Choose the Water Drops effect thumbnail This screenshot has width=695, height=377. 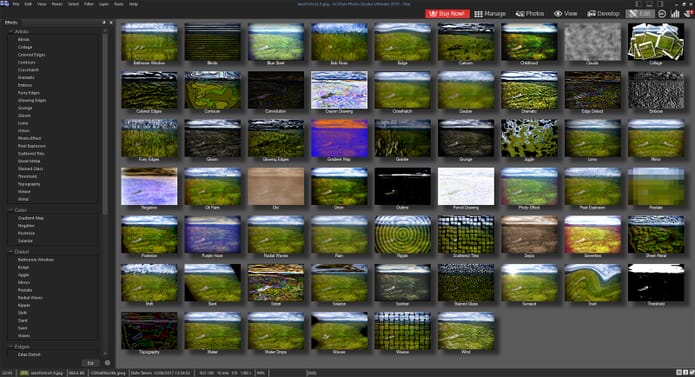coord(276,331)
